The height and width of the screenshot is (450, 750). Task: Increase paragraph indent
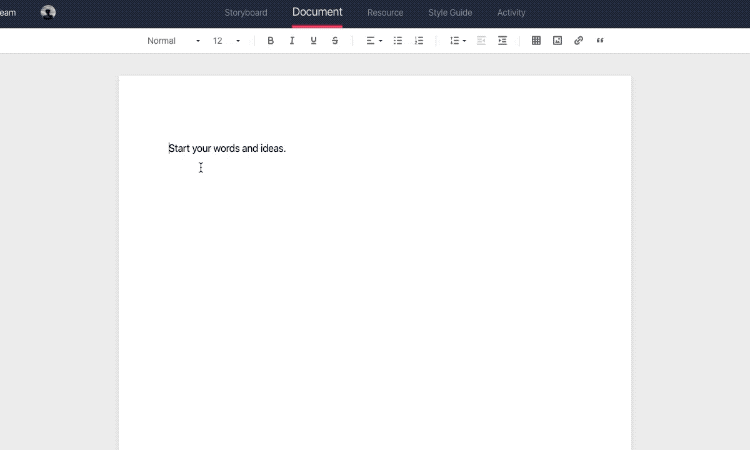(502, 41)
